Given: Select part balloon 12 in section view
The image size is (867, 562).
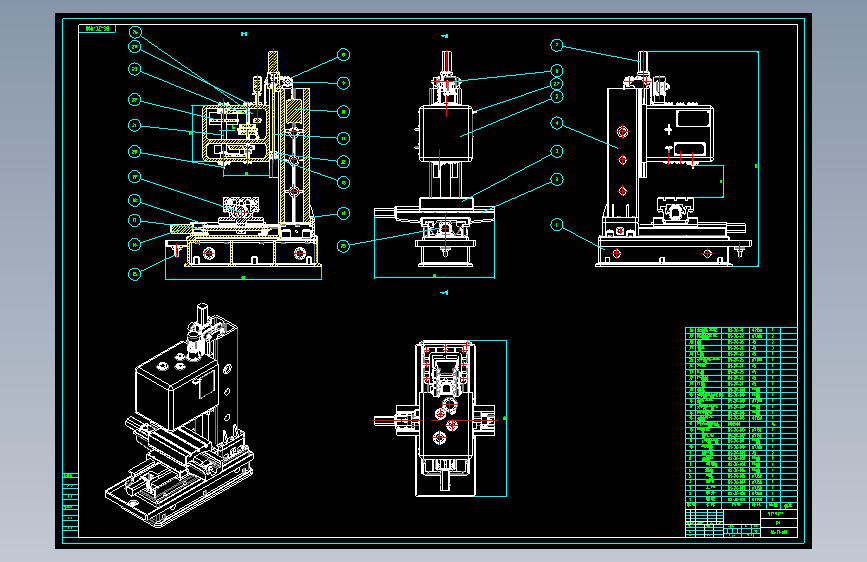Looking at the screenshot, I should 343,162.
